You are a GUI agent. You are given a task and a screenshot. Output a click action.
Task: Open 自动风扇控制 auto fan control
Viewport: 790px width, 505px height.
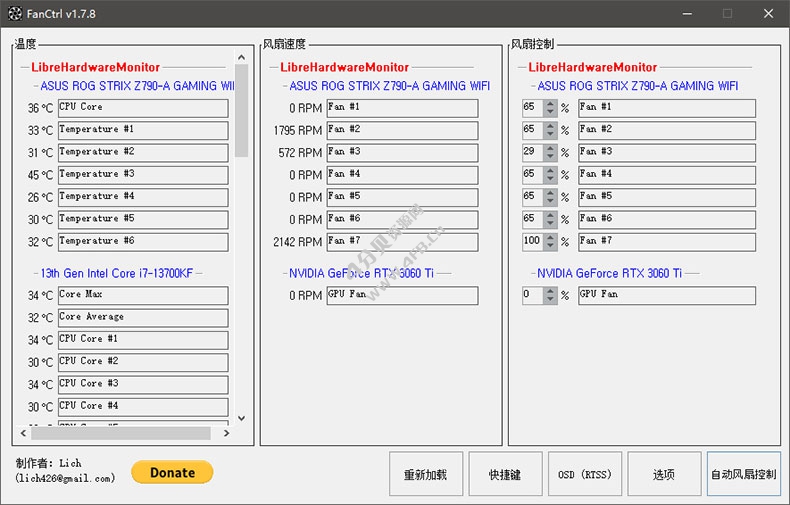coord(744,474)
